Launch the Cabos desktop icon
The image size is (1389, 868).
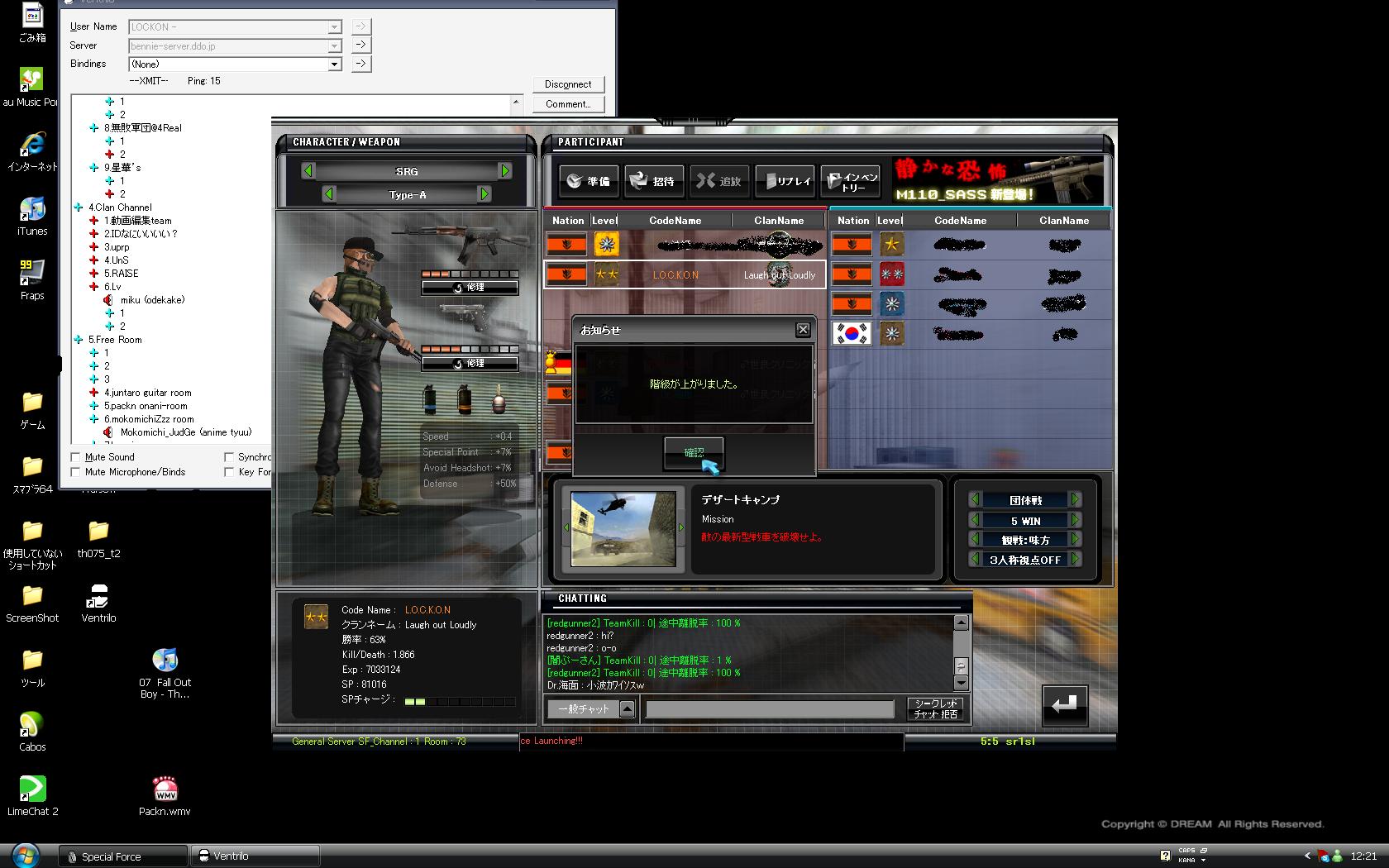click(32, 732)
